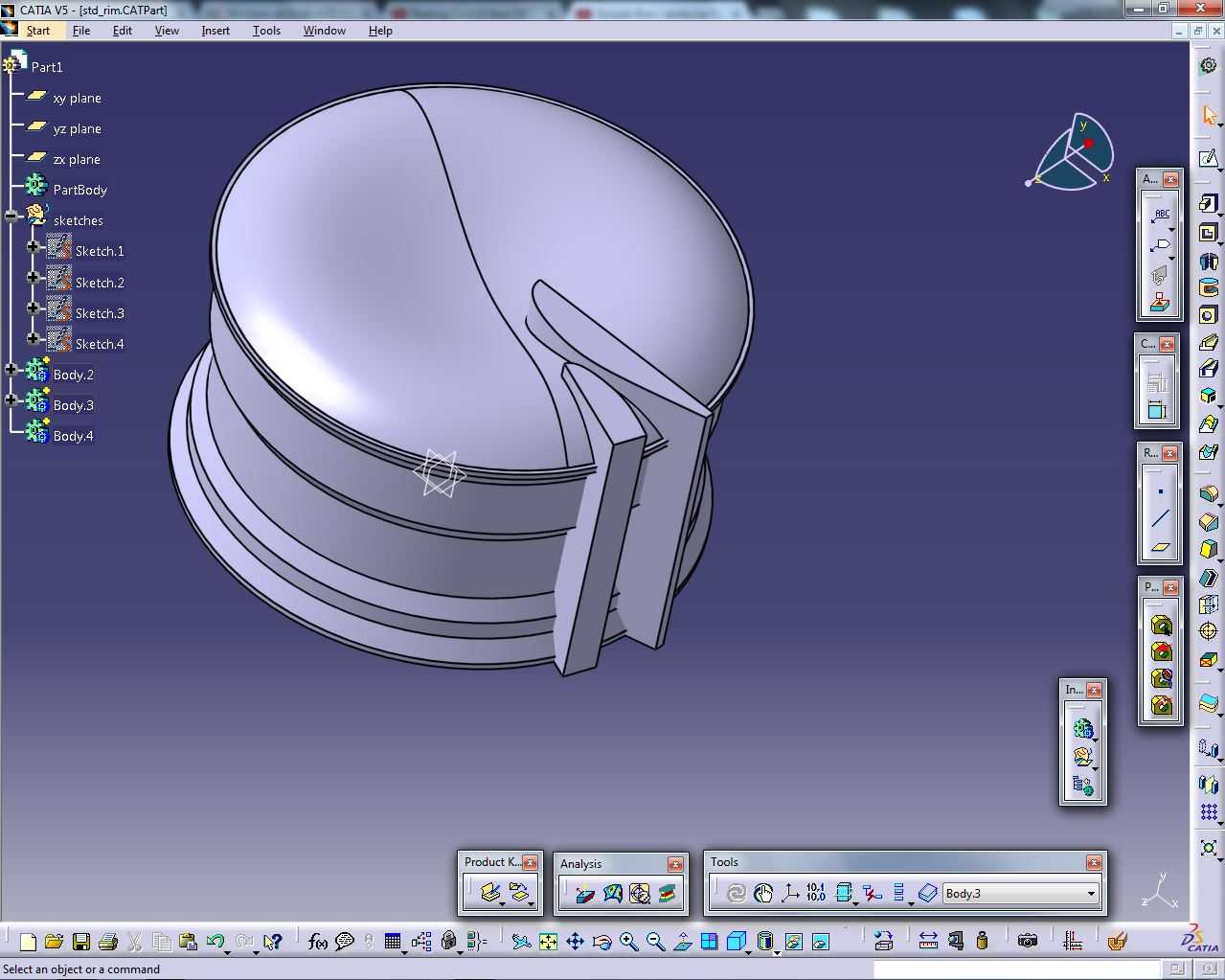This screenshot has width=1225, height=980.
Task: Select the Zoom In tool
Action: [628, 942]
